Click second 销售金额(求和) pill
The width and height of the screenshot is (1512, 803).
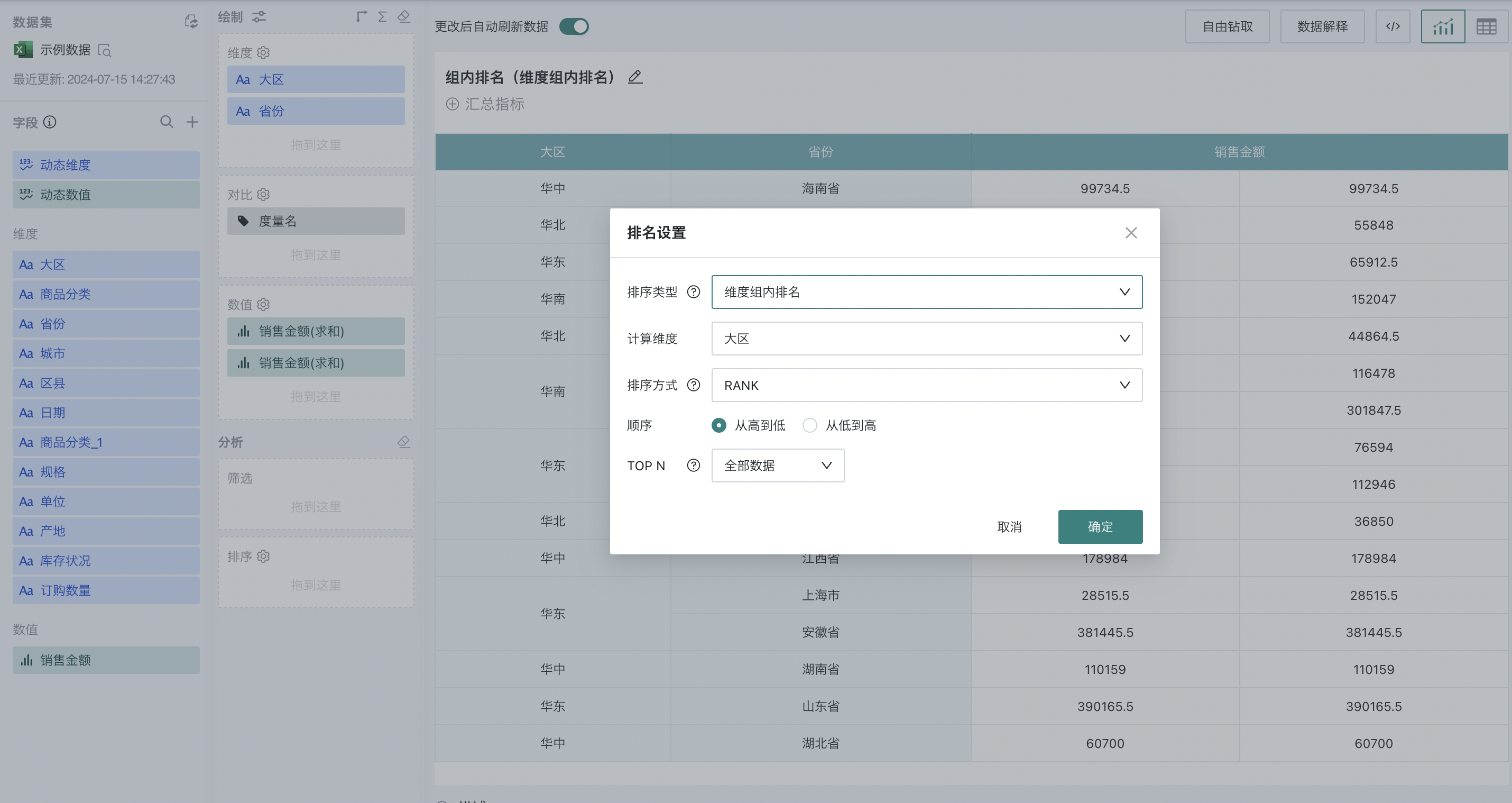[x=316, y=362]
